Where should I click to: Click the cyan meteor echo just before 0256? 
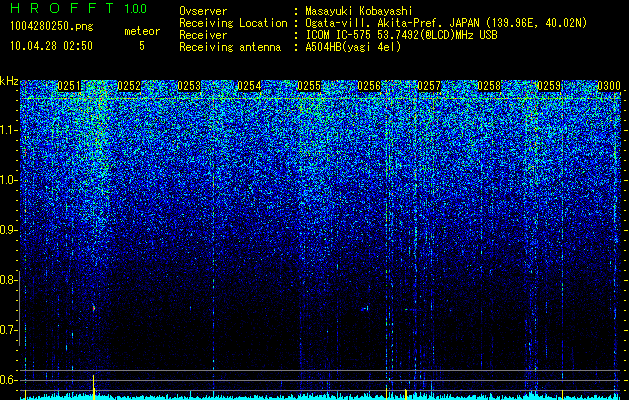tap(365, 309)
